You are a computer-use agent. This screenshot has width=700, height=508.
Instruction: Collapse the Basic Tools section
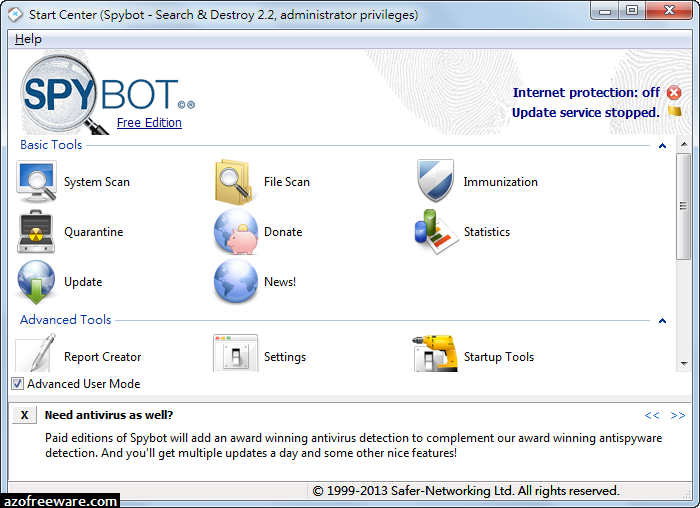pos(662,146)
